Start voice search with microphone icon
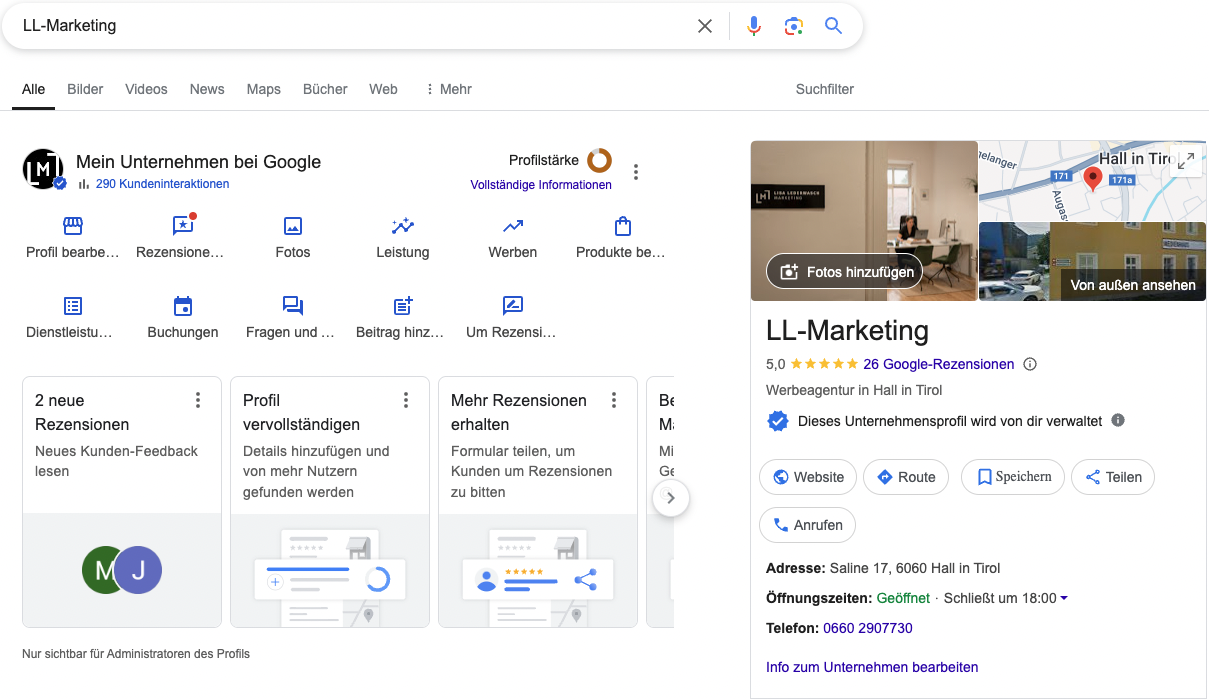This screenshot has height=699, width=1209. point(754,26)
